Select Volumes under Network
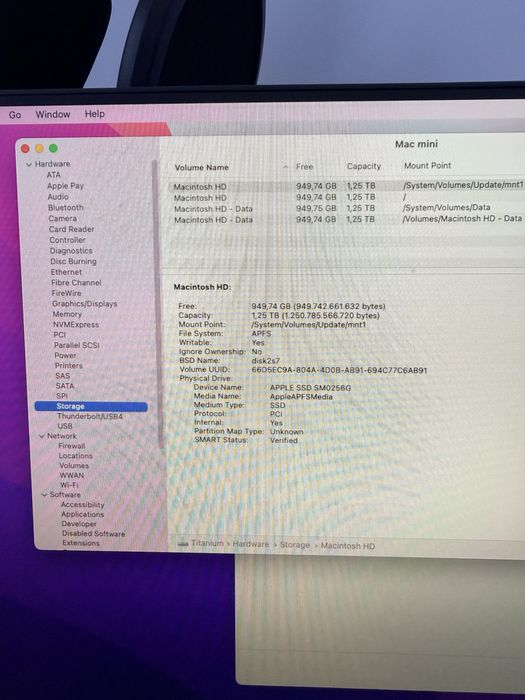The height and width of the screenshot is (700, 525). [74, 466]
